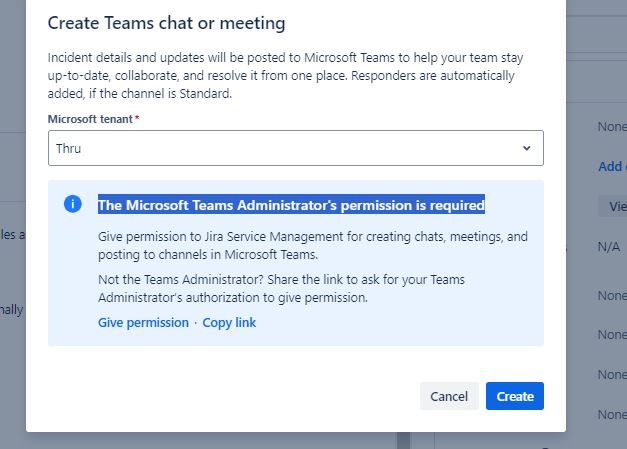Screen dimensions: 627x449
Task: Open the Microsoft tenant dropdown
Action: (296, 148)
